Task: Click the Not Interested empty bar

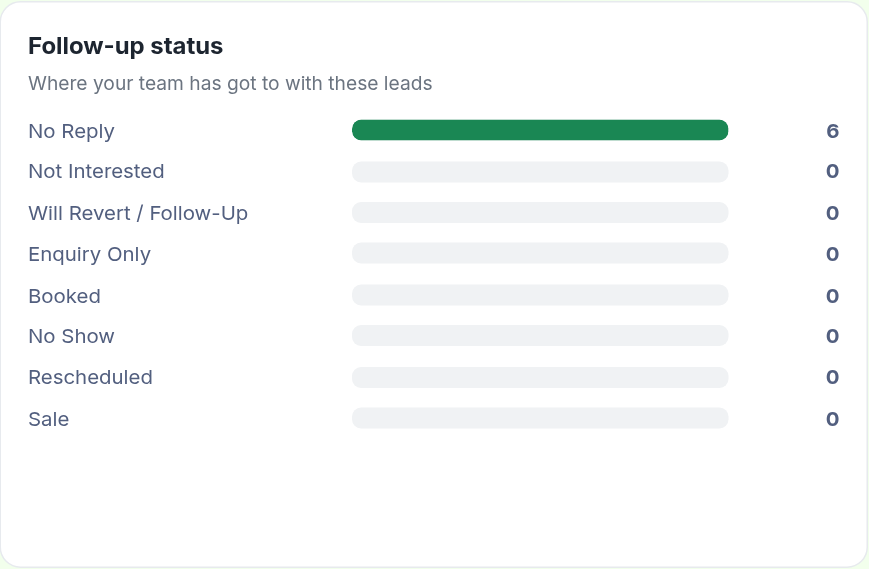Action: 540,172
